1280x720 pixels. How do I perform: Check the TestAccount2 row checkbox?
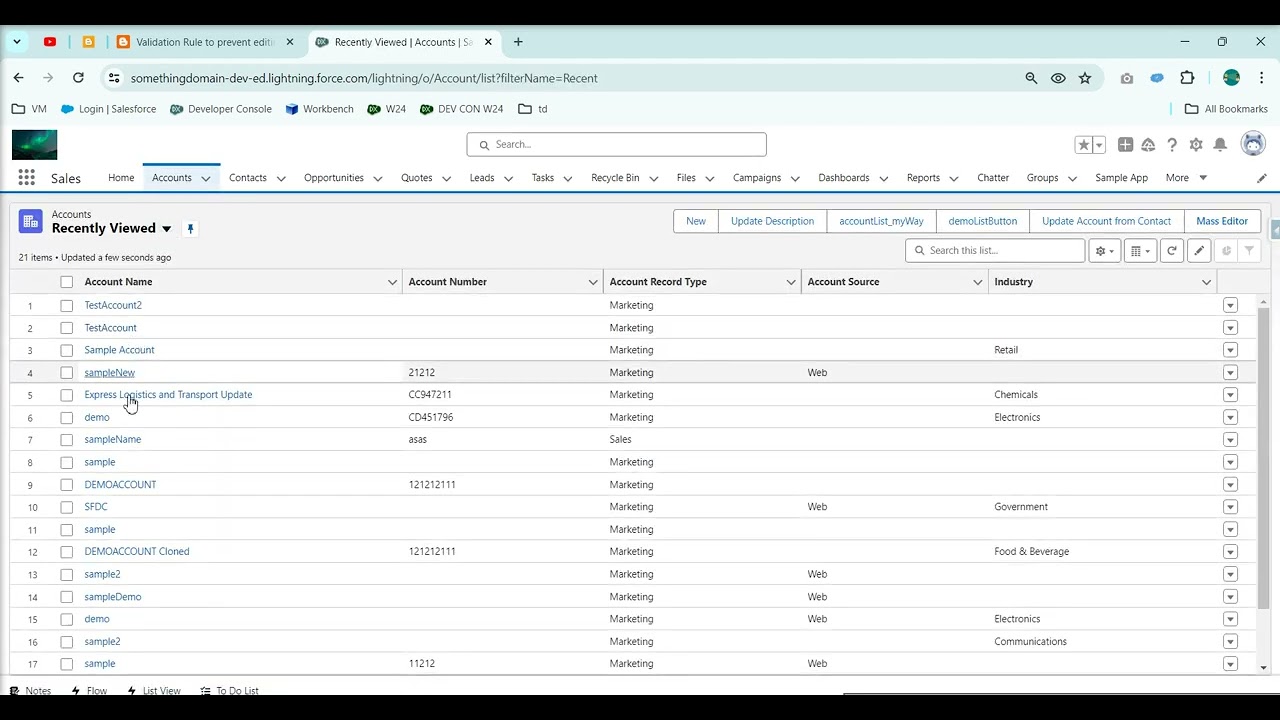[x=66, y=305]
